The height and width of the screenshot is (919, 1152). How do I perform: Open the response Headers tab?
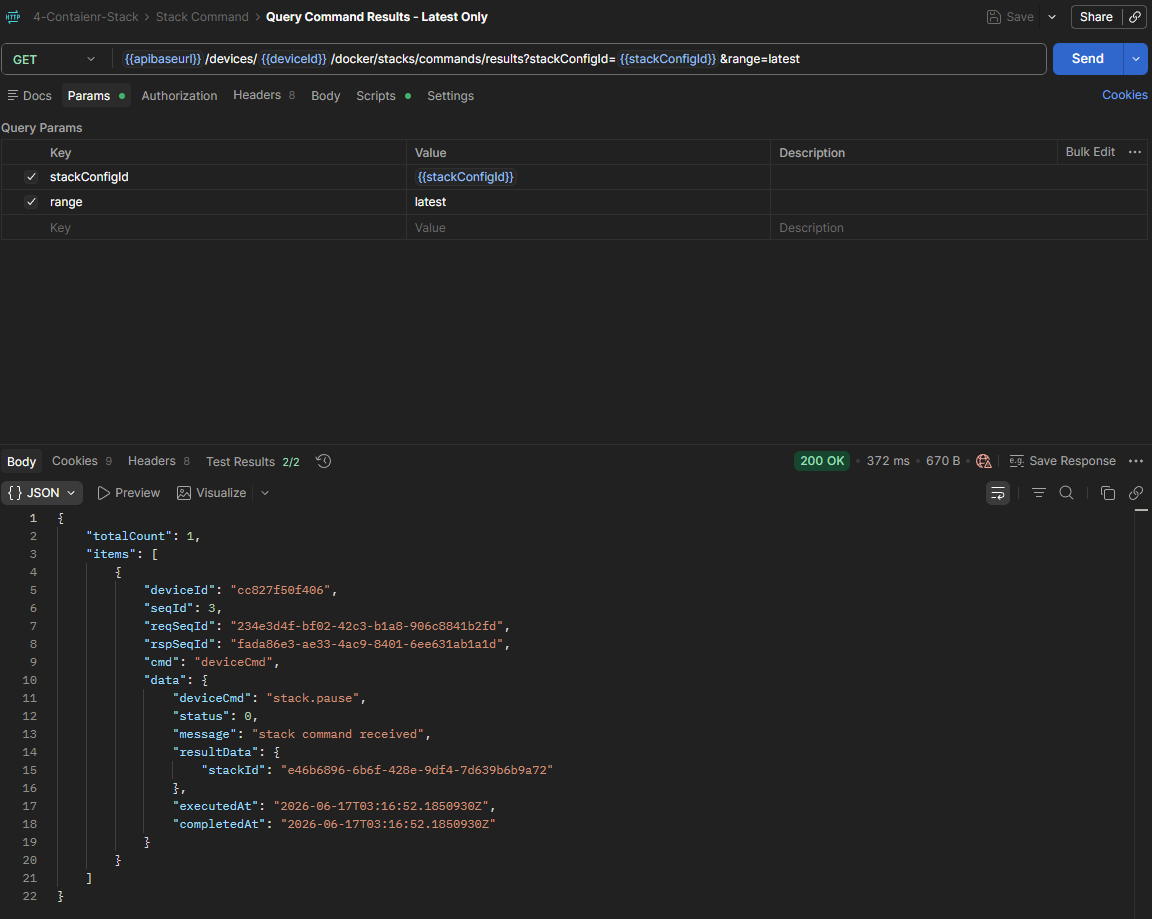pos(159,461)
